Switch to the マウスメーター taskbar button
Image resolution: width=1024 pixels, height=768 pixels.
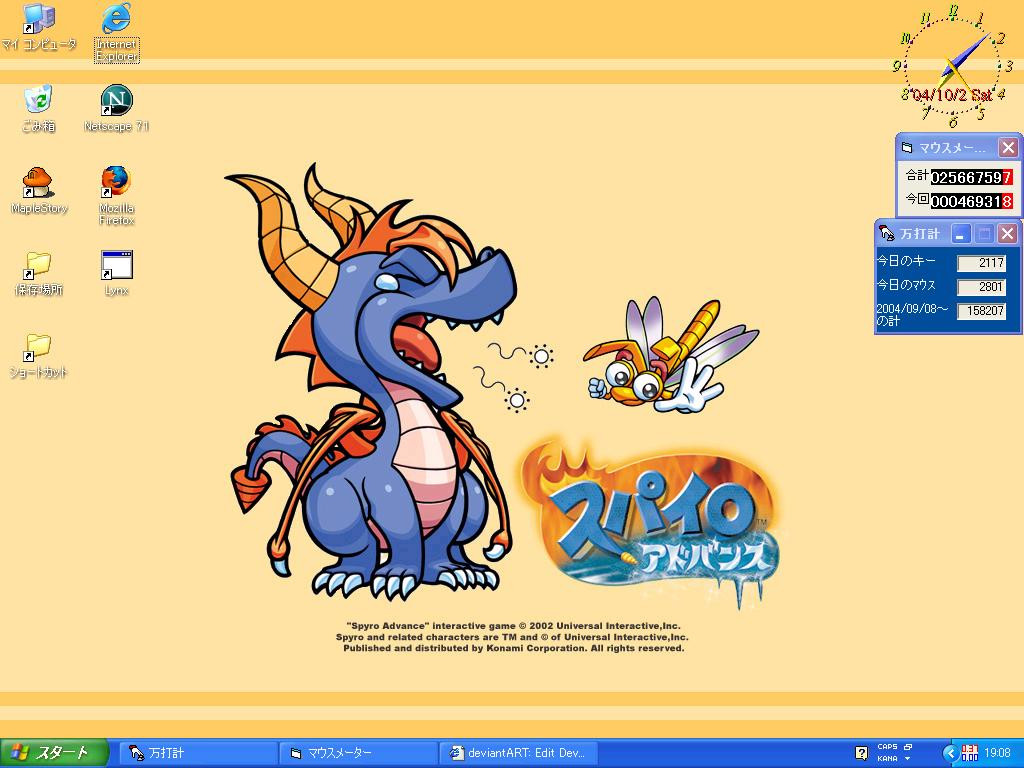pyautogui.click(x=359, y=753)
